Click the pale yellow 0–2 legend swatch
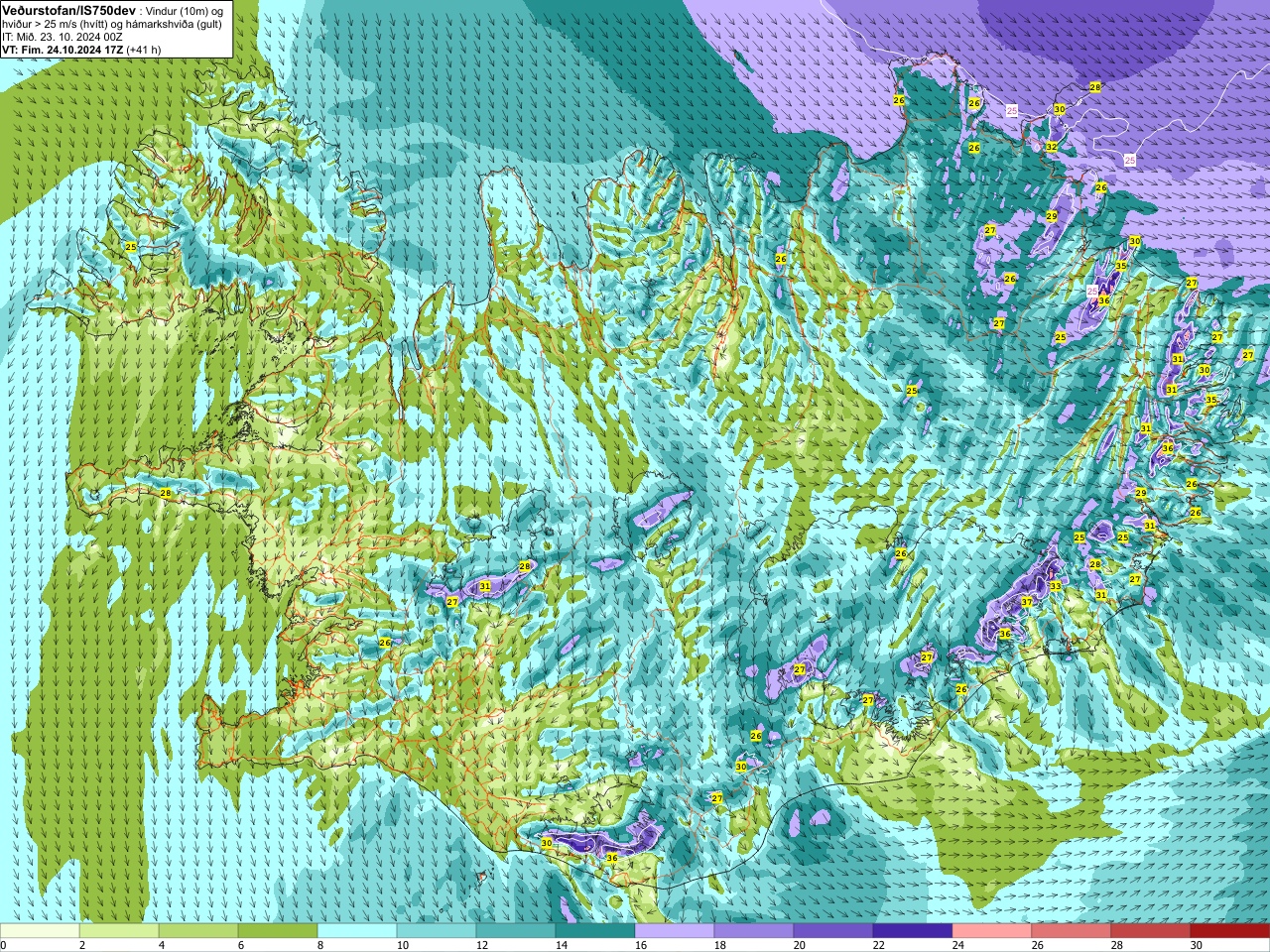This screenshot has height=952, width=1270. (x=40, y=931)
